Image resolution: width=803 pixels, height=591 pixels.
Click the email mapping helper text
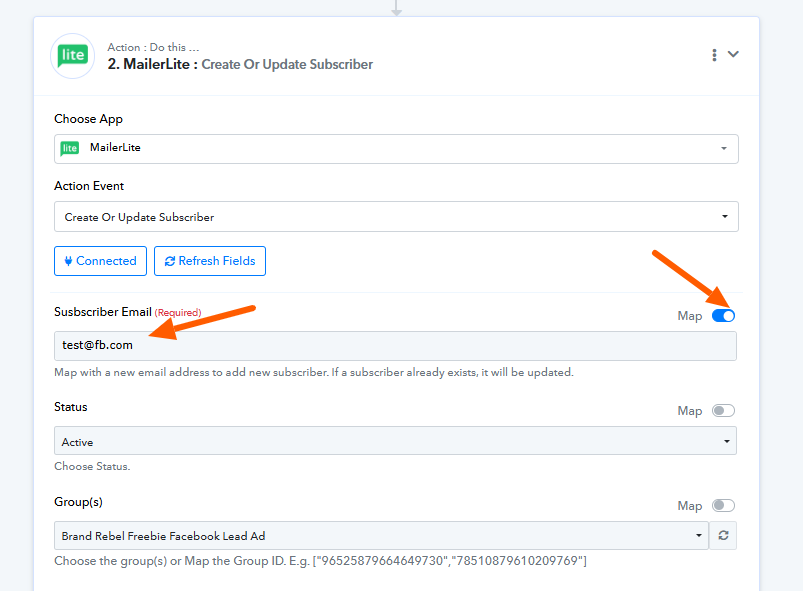point(314,372)
